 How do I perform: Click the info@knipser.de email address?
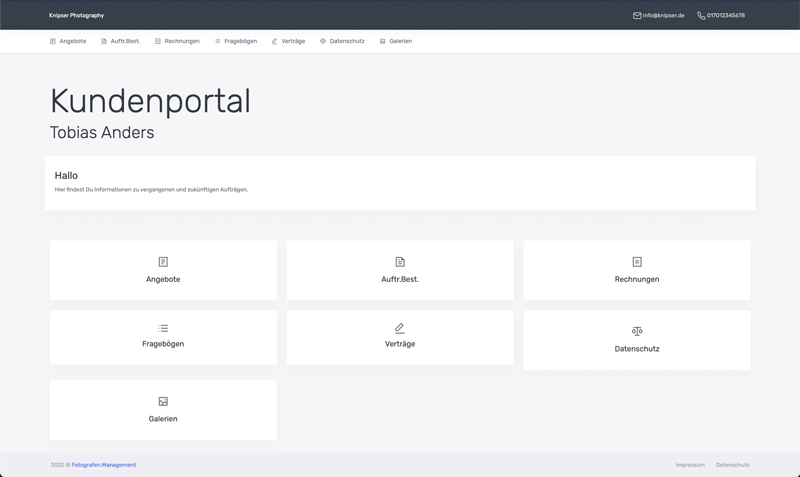click(x=664, y=16)
